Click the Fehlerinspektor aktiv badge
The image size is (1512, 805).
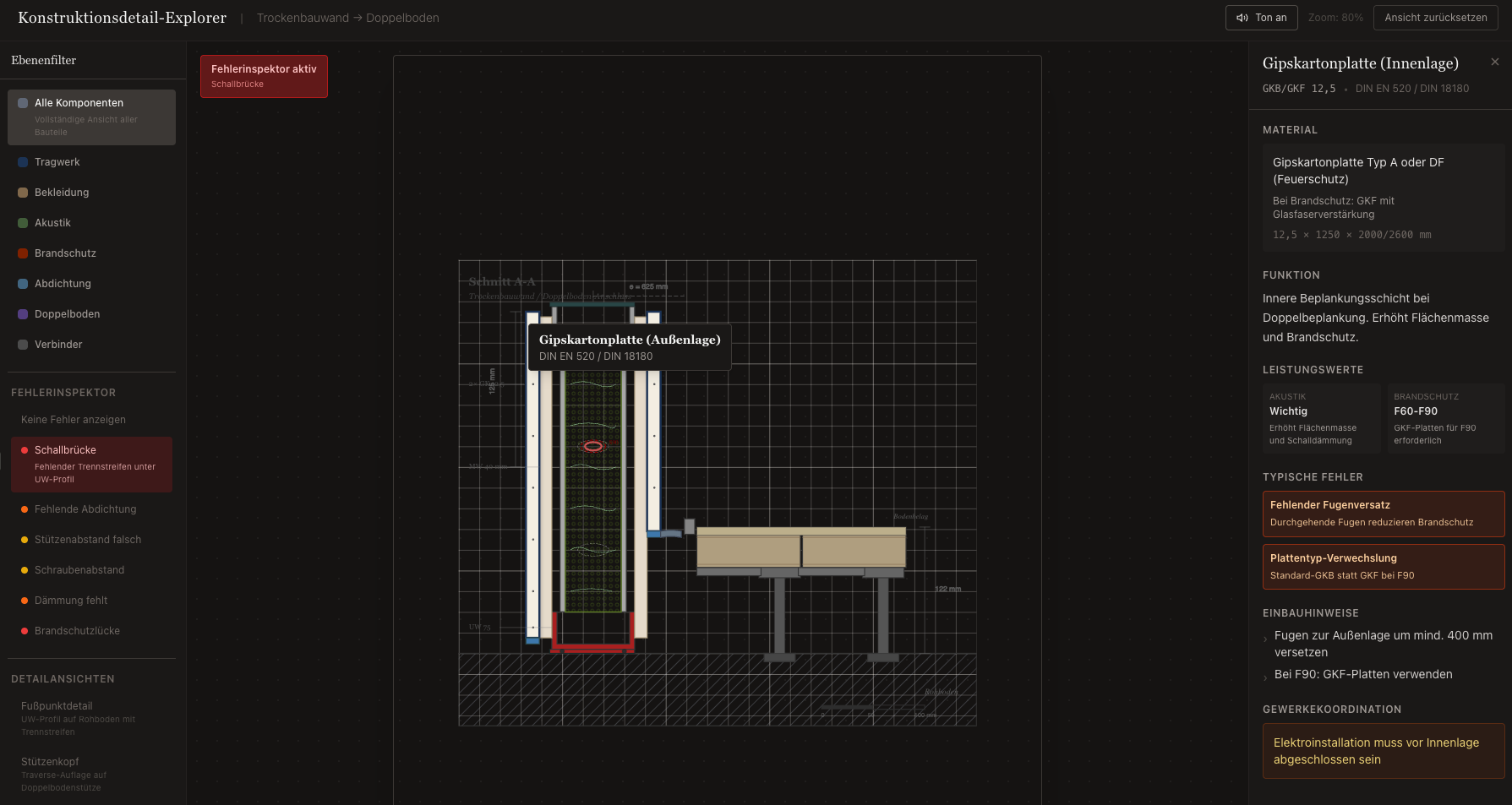(264, 76)
